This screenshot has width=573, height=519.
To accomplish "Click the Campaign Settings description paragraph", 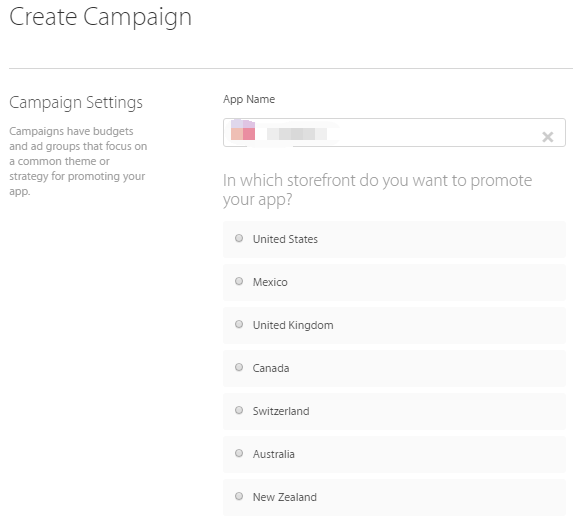I will pos(78,161).
